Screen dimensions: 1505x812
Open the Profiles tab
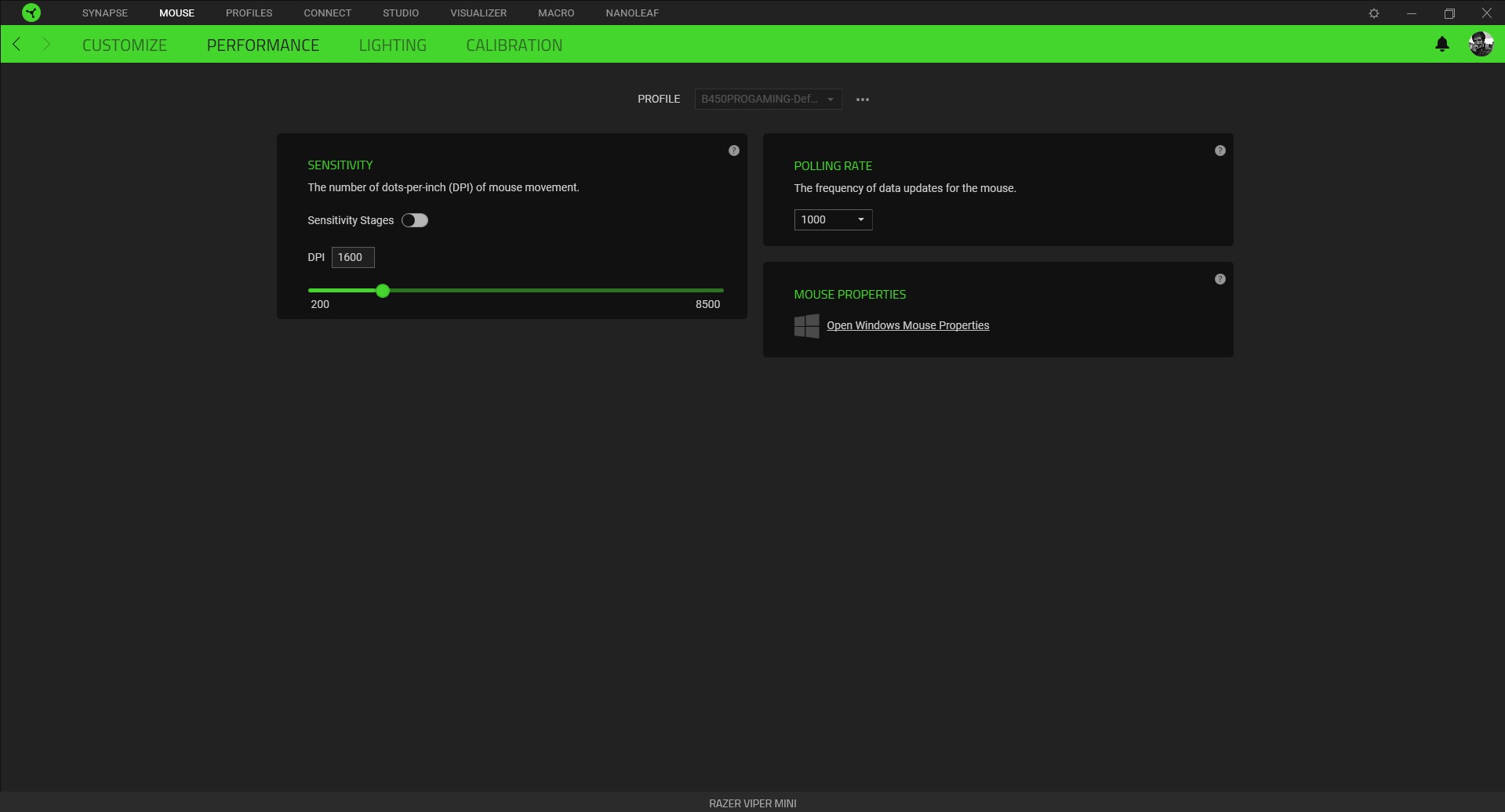tap(249, 13)
